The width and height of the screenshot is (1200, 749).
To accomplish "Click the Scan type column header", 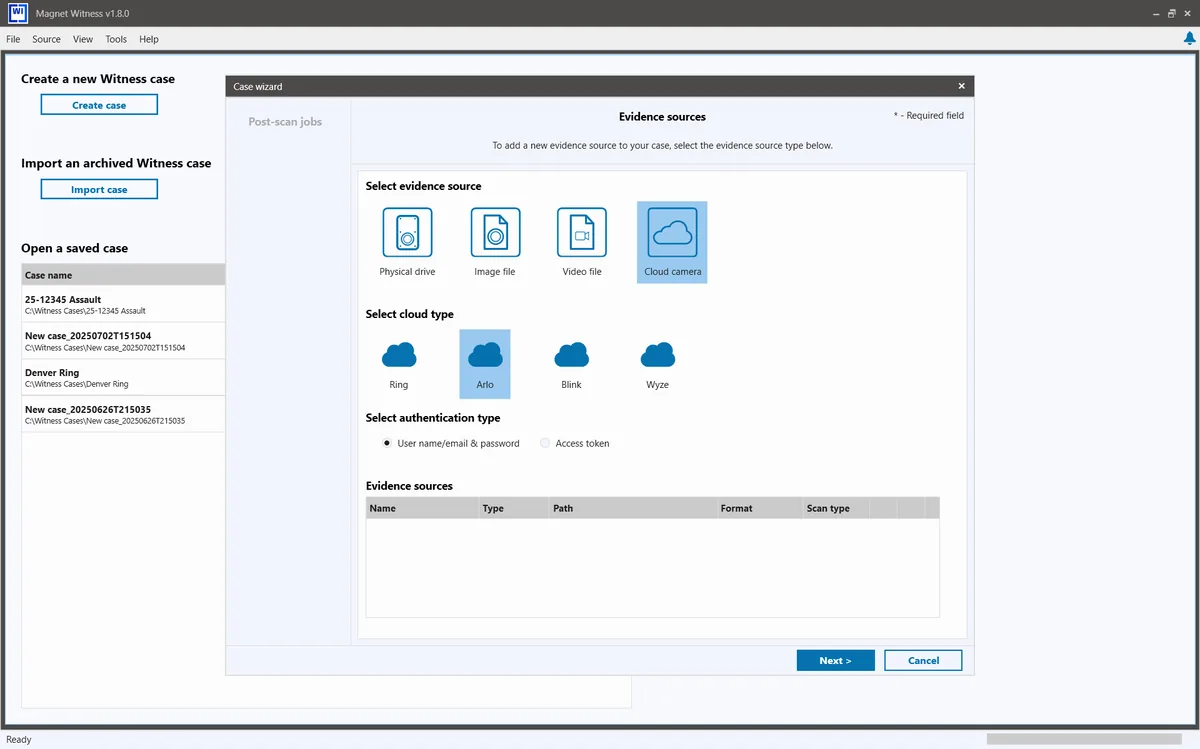I will [835, 508].
